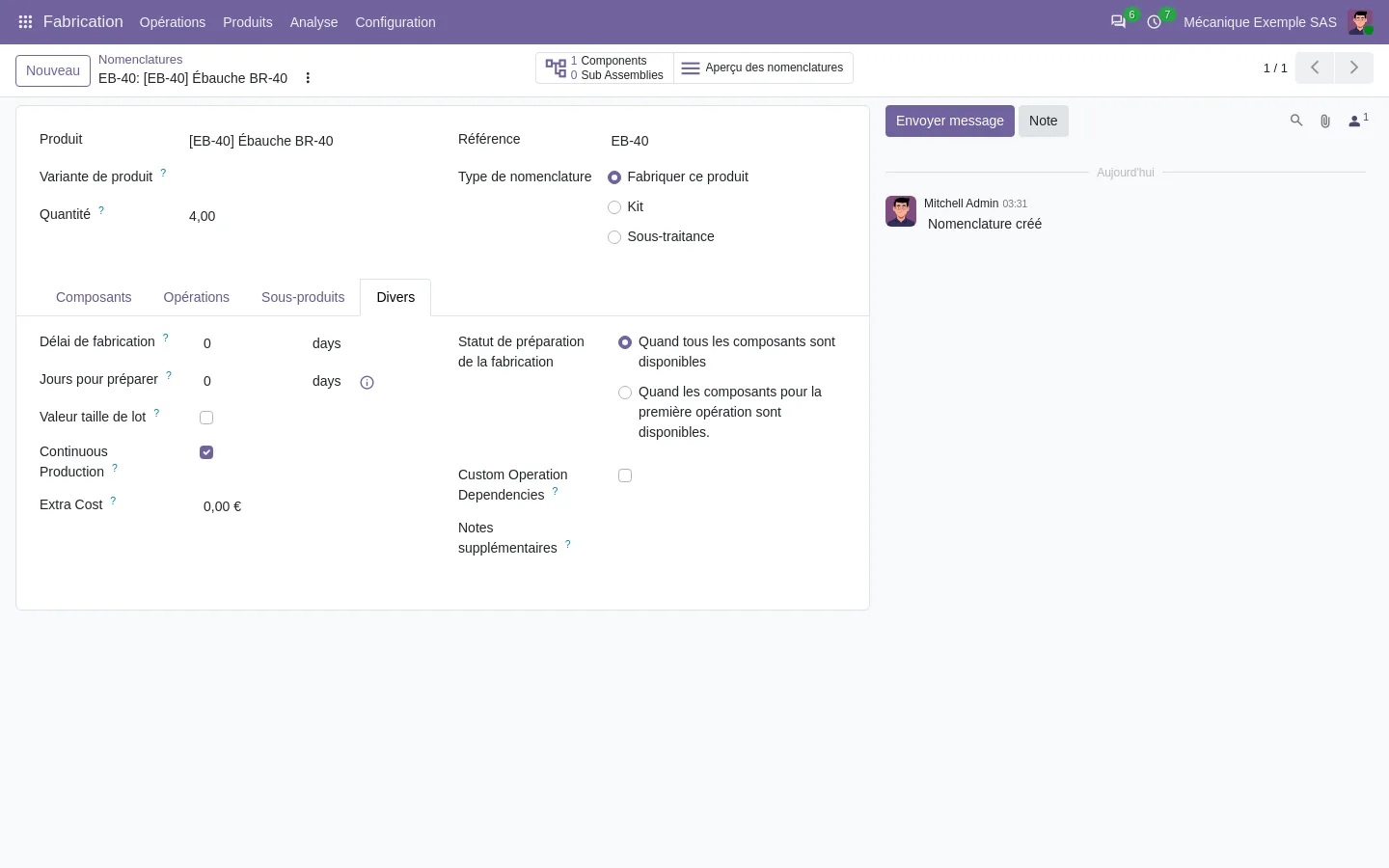Image resolution: width=1389 pixels, height=868 pixels.
Task: Open help tooltip for Notes supplémentaires
Action: pyautogui.click(x=567, y=544)
